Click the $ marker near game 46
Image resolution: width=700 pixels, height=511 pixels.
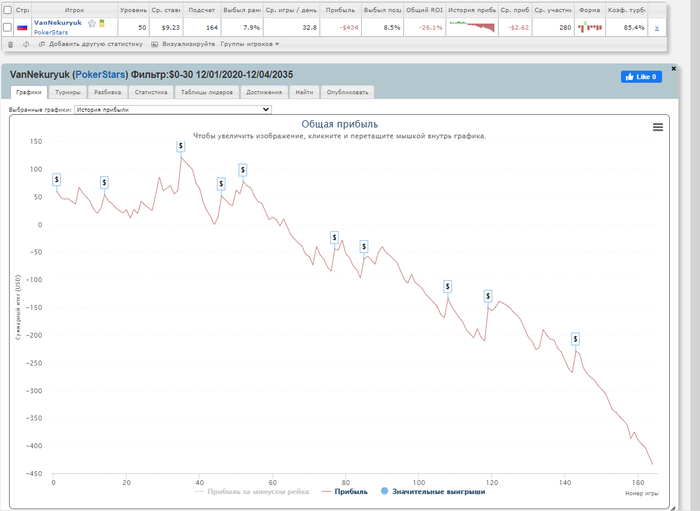point(221,183)
